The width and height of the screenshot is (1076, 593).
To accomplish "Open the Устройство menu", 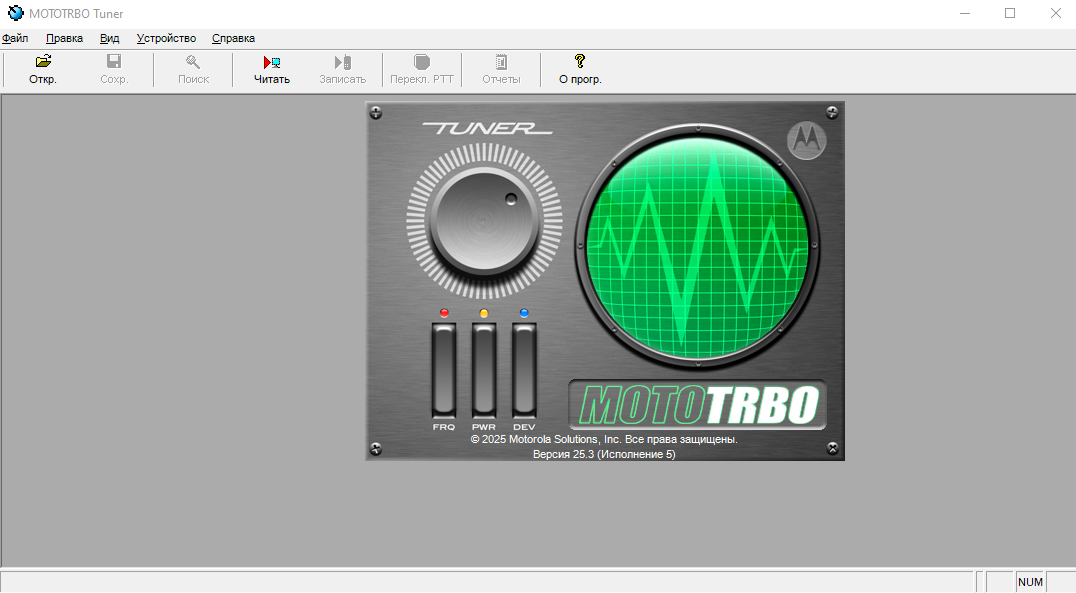I will (166, 38).
